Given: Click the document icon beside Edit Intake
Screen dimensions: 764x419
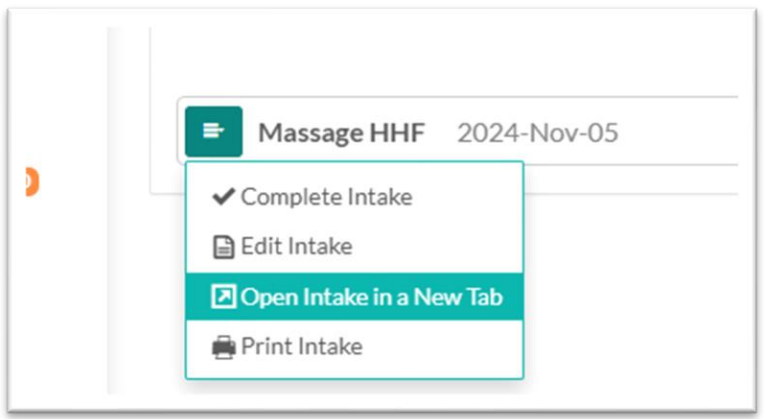Looking at the screenshot, I should tap(224, 245).
